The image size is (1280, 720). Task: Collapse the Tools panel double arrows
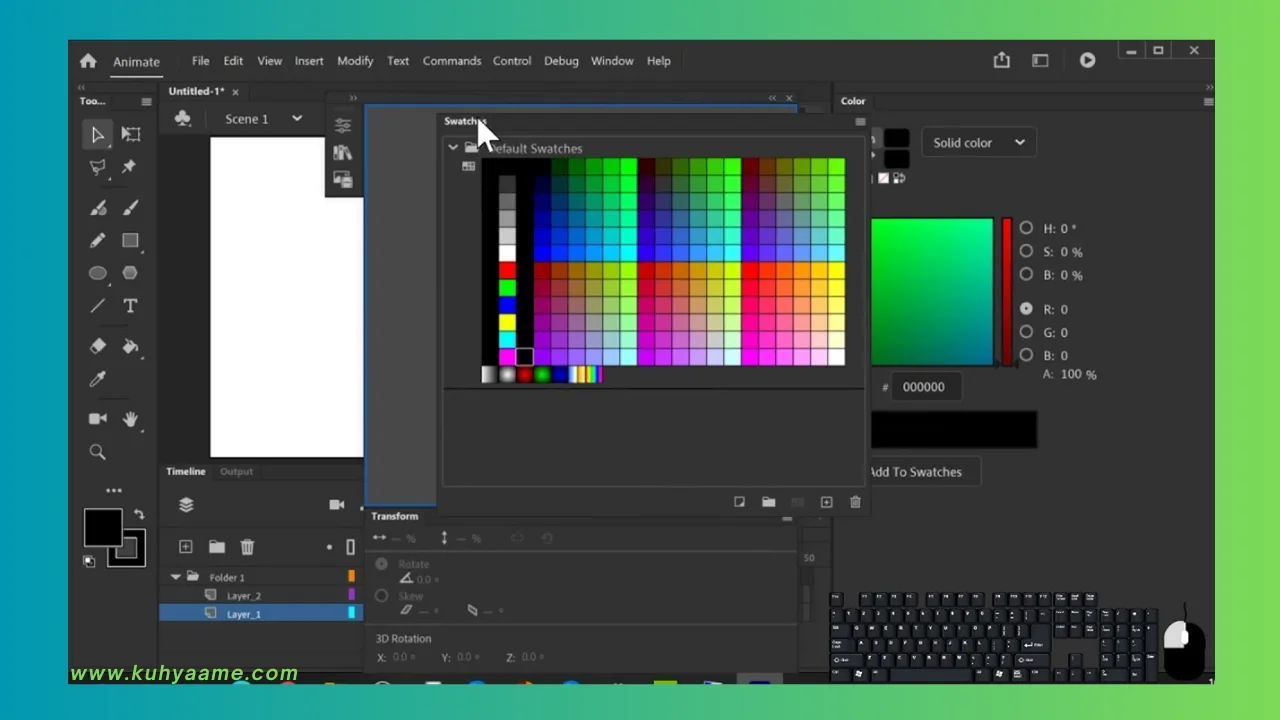[81, 88]
